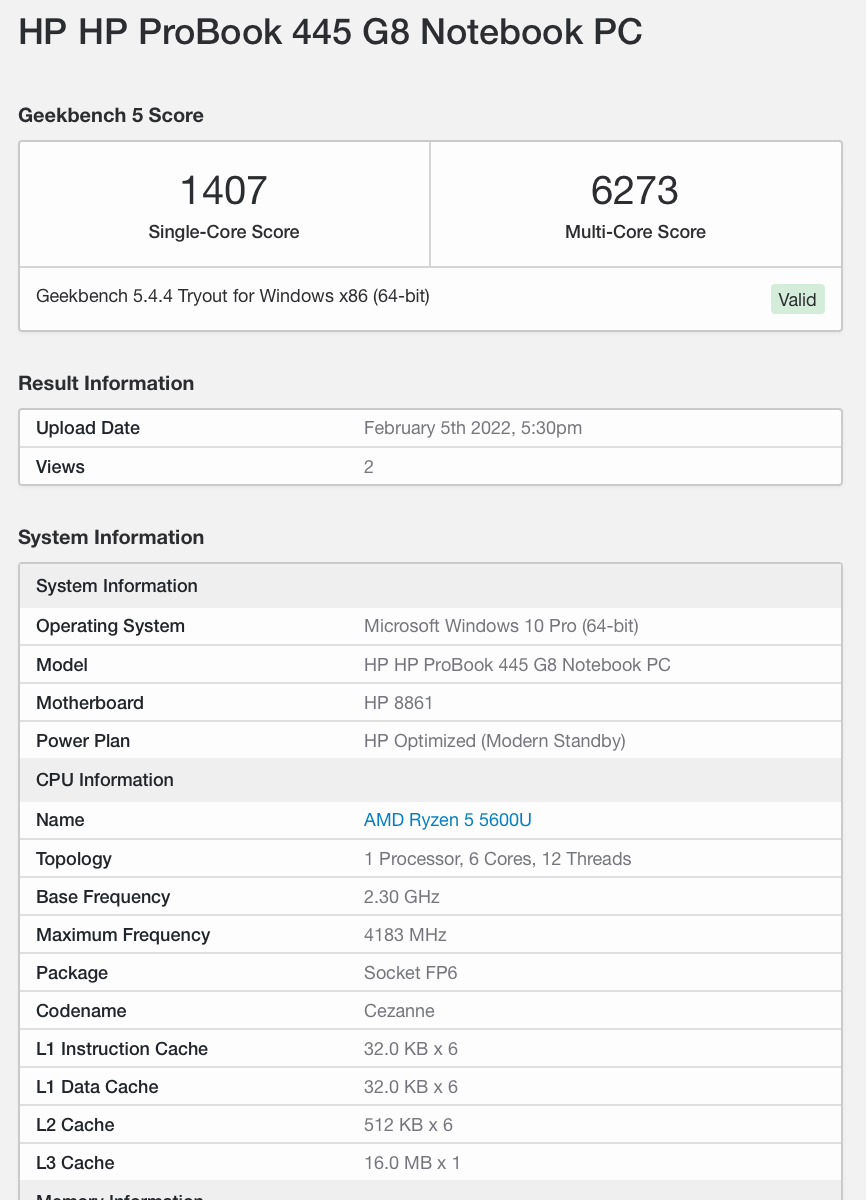
Task: Click the CPU Information header row
Action: (x=430, y=780)
